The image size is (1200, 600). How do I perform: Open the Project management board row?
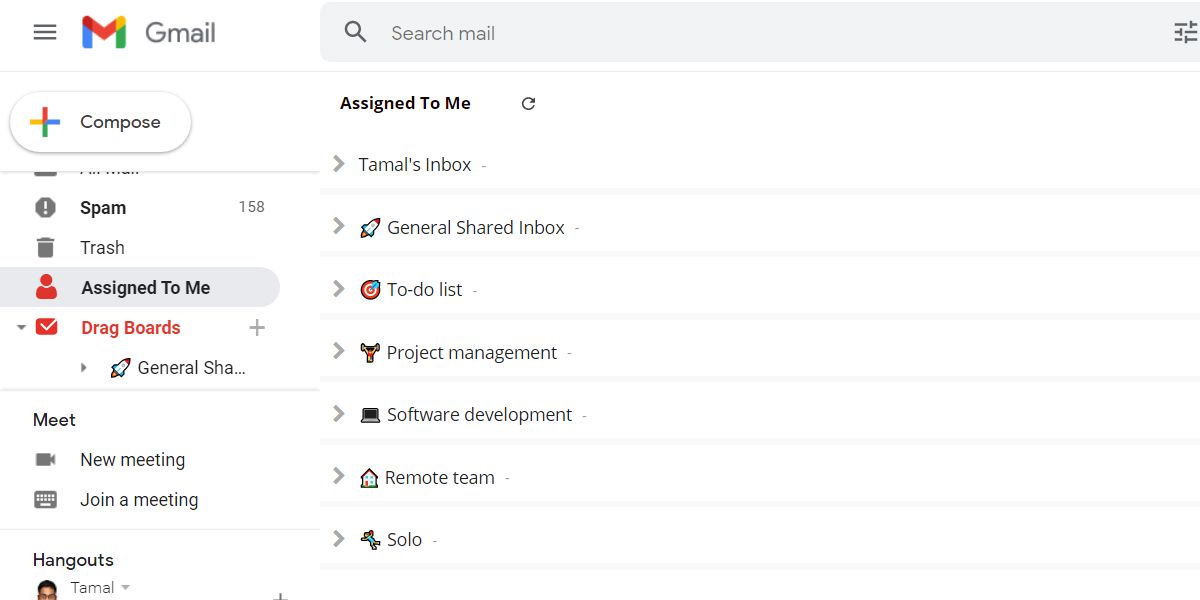coord(471,352)
